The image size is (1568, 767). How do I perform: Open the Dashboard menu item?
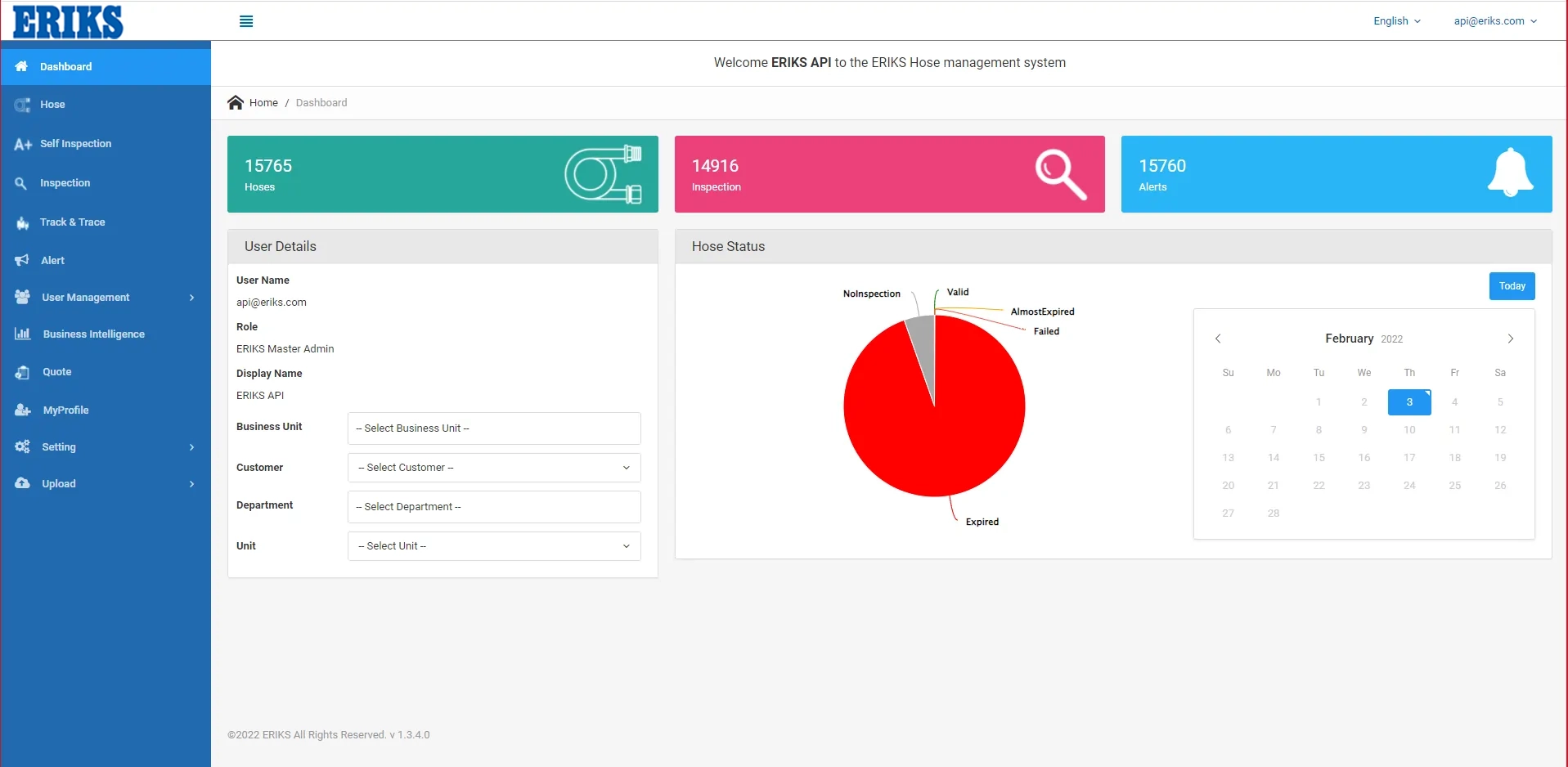(x=106, y=66)
